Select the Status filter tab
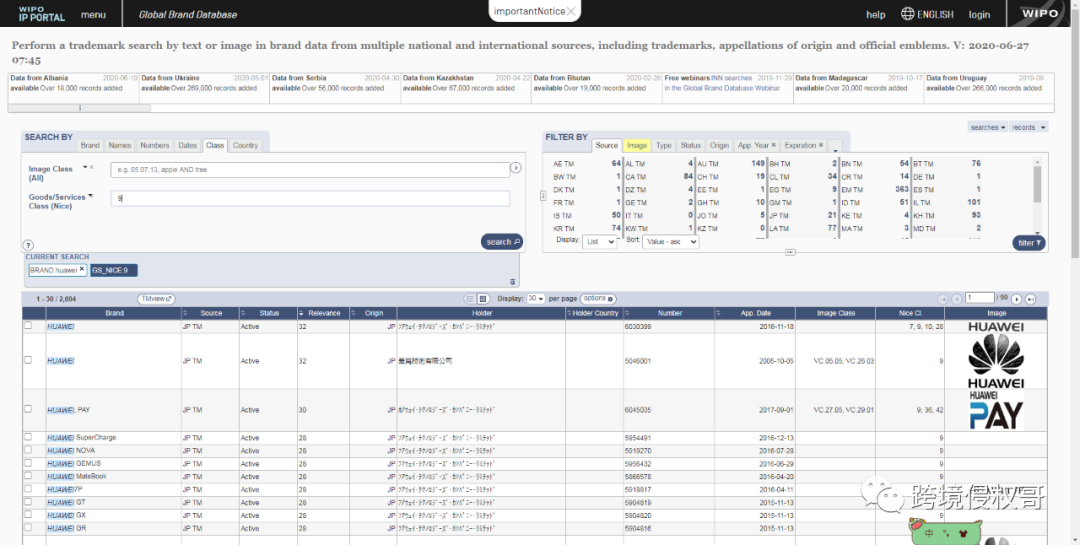Screen dimensions: 1080x545 click(690, 145)
